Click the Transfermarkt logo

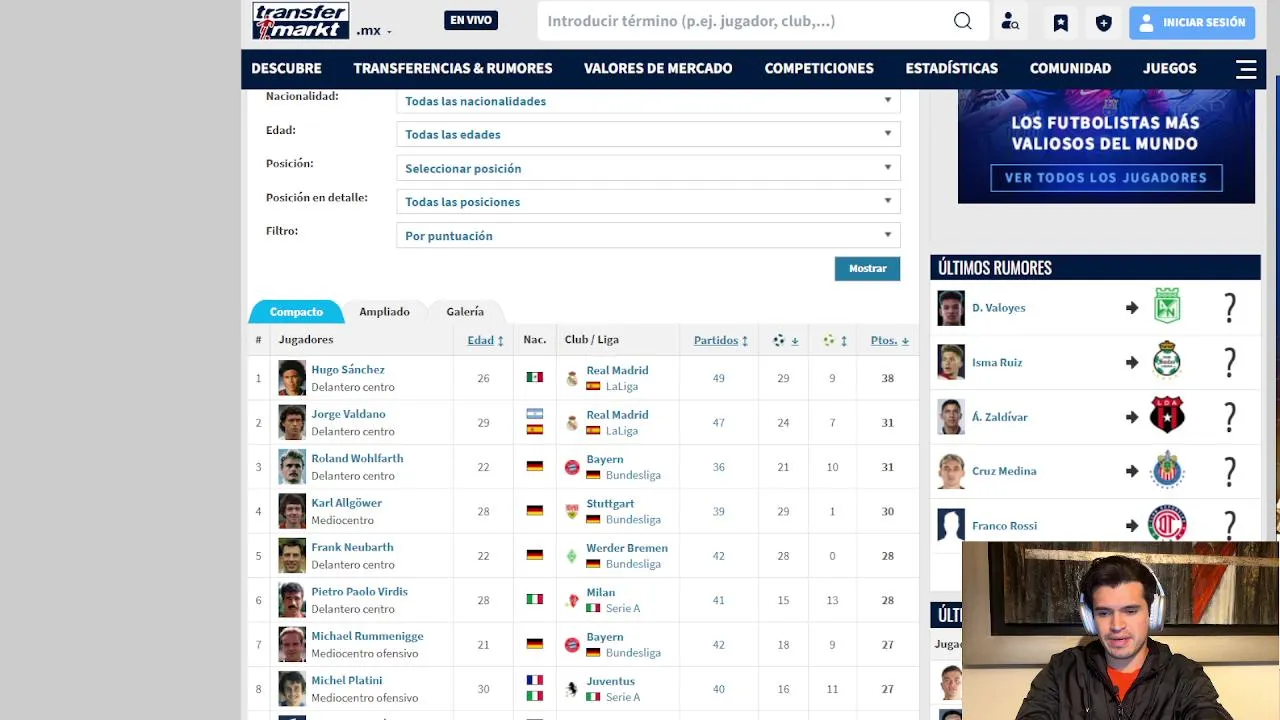[x=301, y=21]
